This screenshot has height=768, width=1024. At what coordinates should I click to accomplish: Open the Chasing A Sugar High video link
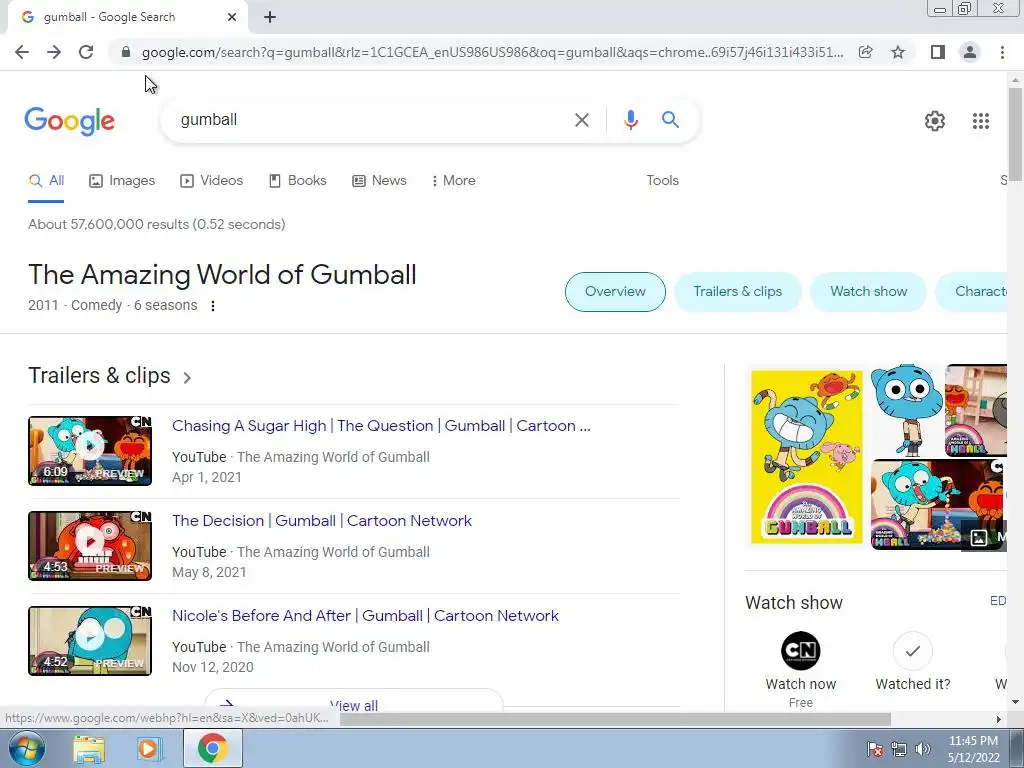381,426
